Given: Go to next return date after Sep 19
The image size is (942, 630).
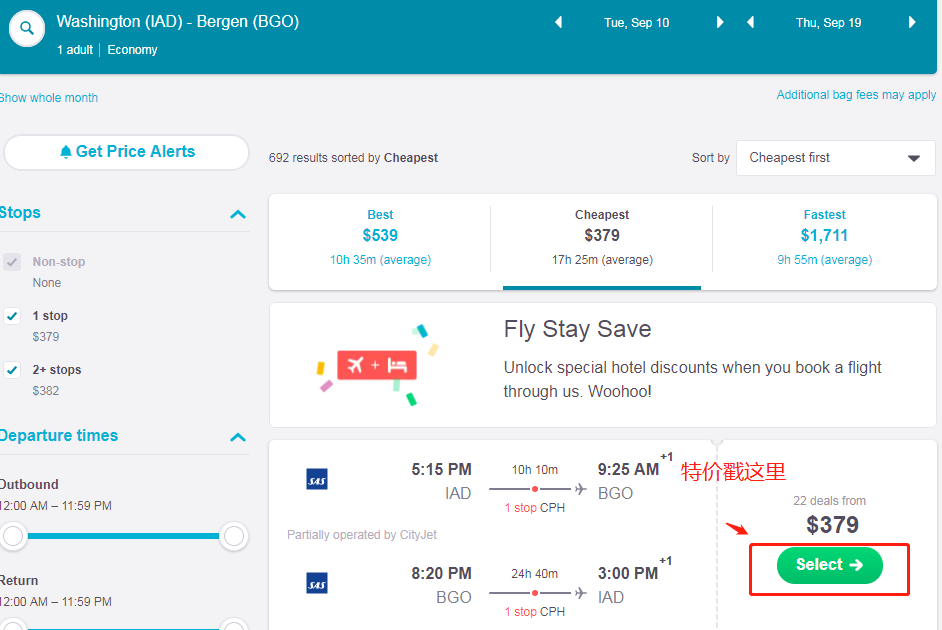Looking at the screenshot, I should point(912,23).
